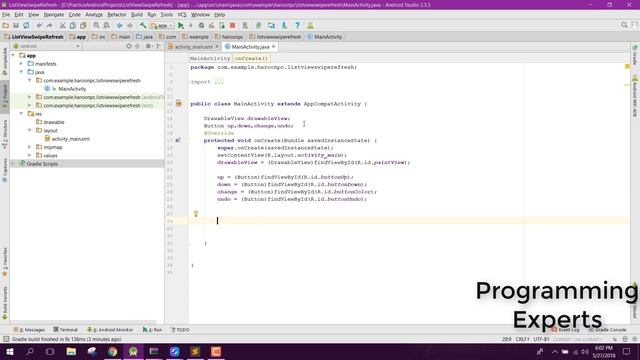Collapse the java folder node

(x=21, y=72)
